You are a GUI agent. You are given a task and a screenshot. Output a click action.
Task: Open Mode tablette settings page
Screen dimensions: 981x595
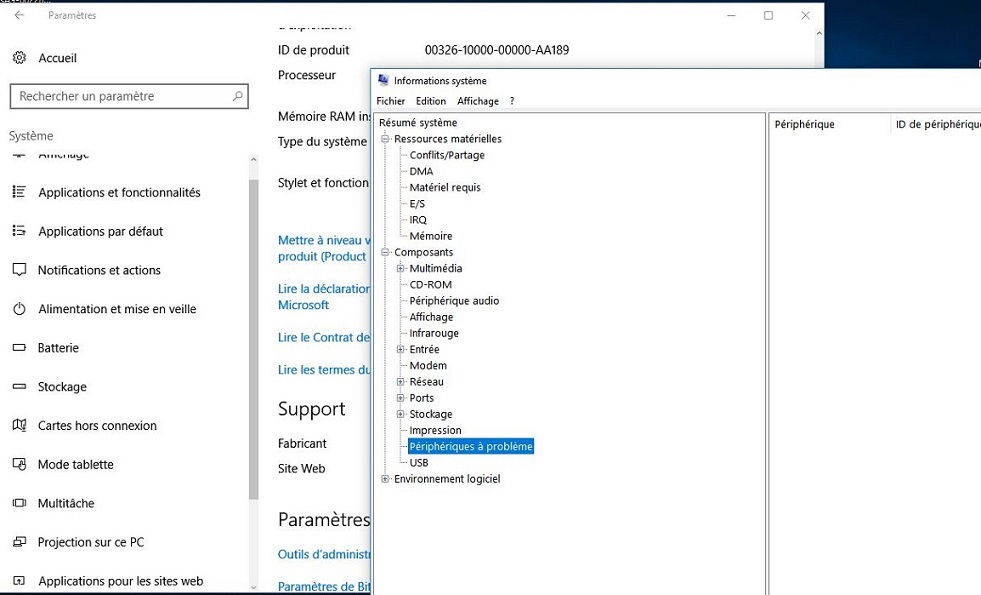pos(76,464)
